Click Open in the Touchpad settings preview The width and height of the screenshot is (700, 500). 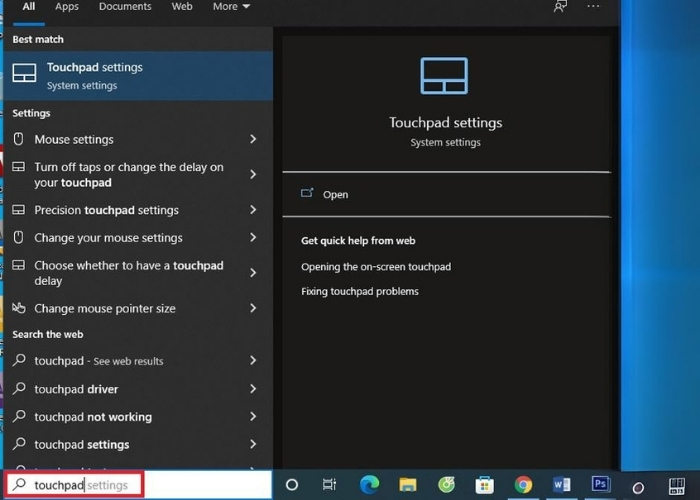pos(335,194)
